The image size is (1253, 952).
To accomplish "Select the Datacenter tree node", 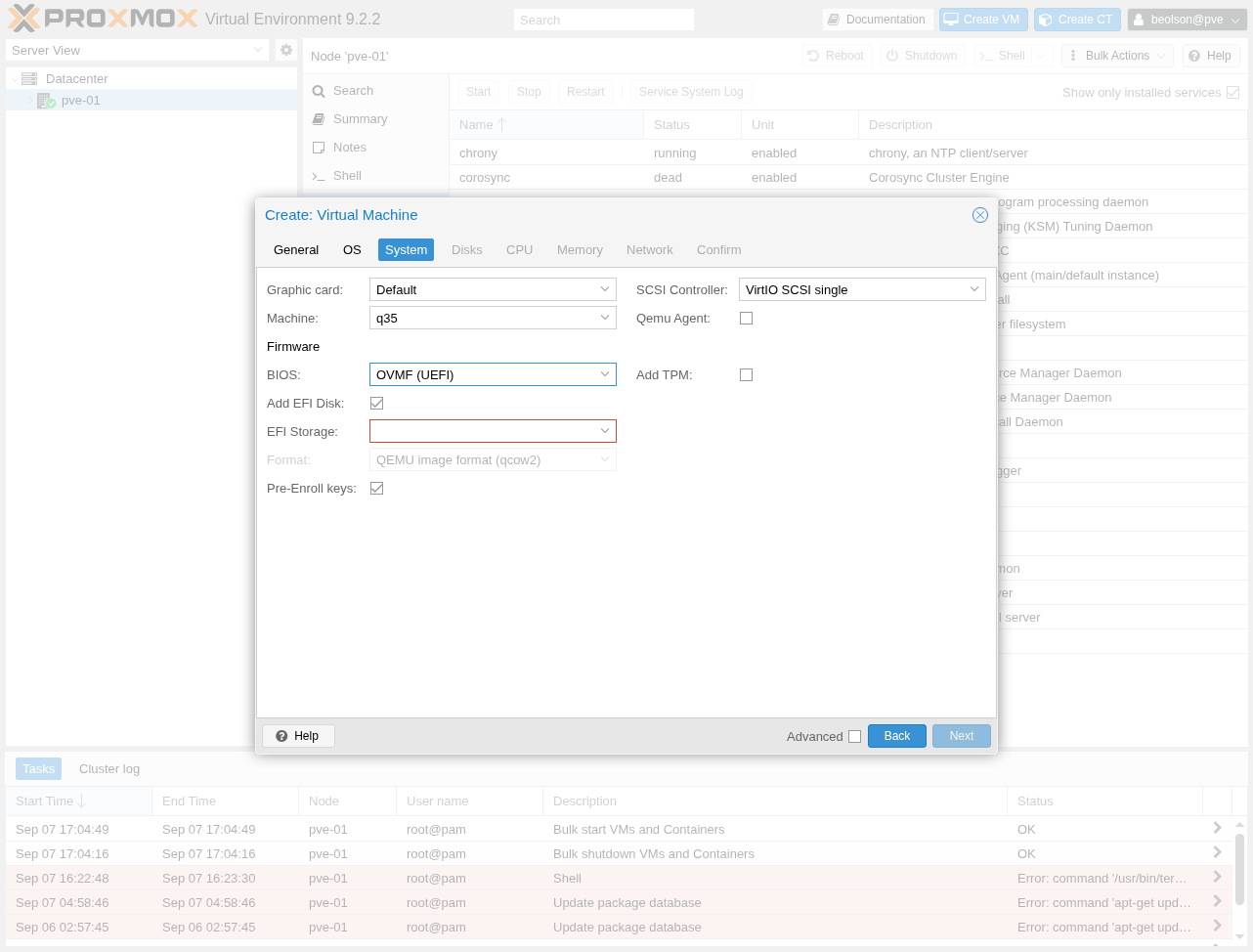I will pyautogui.click(x=76, y=78).
